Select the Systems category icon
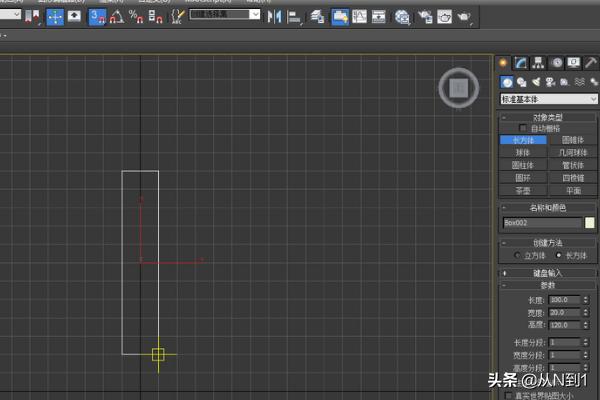 pos(593,82)
